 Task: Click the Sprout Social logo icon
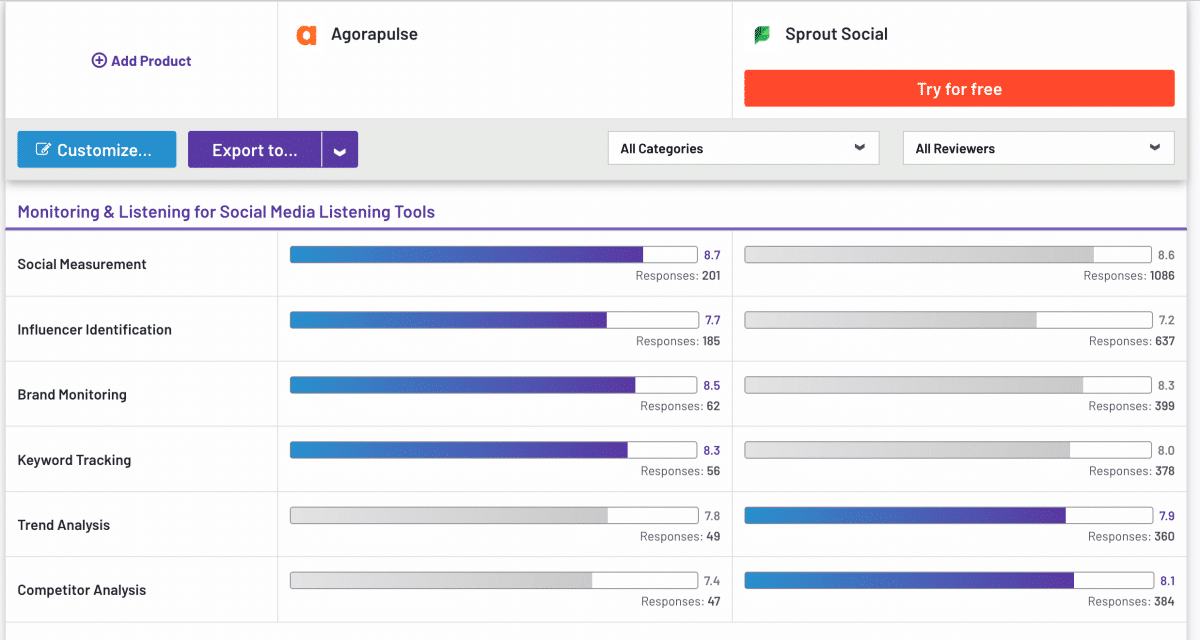click(x=760, y=33)
